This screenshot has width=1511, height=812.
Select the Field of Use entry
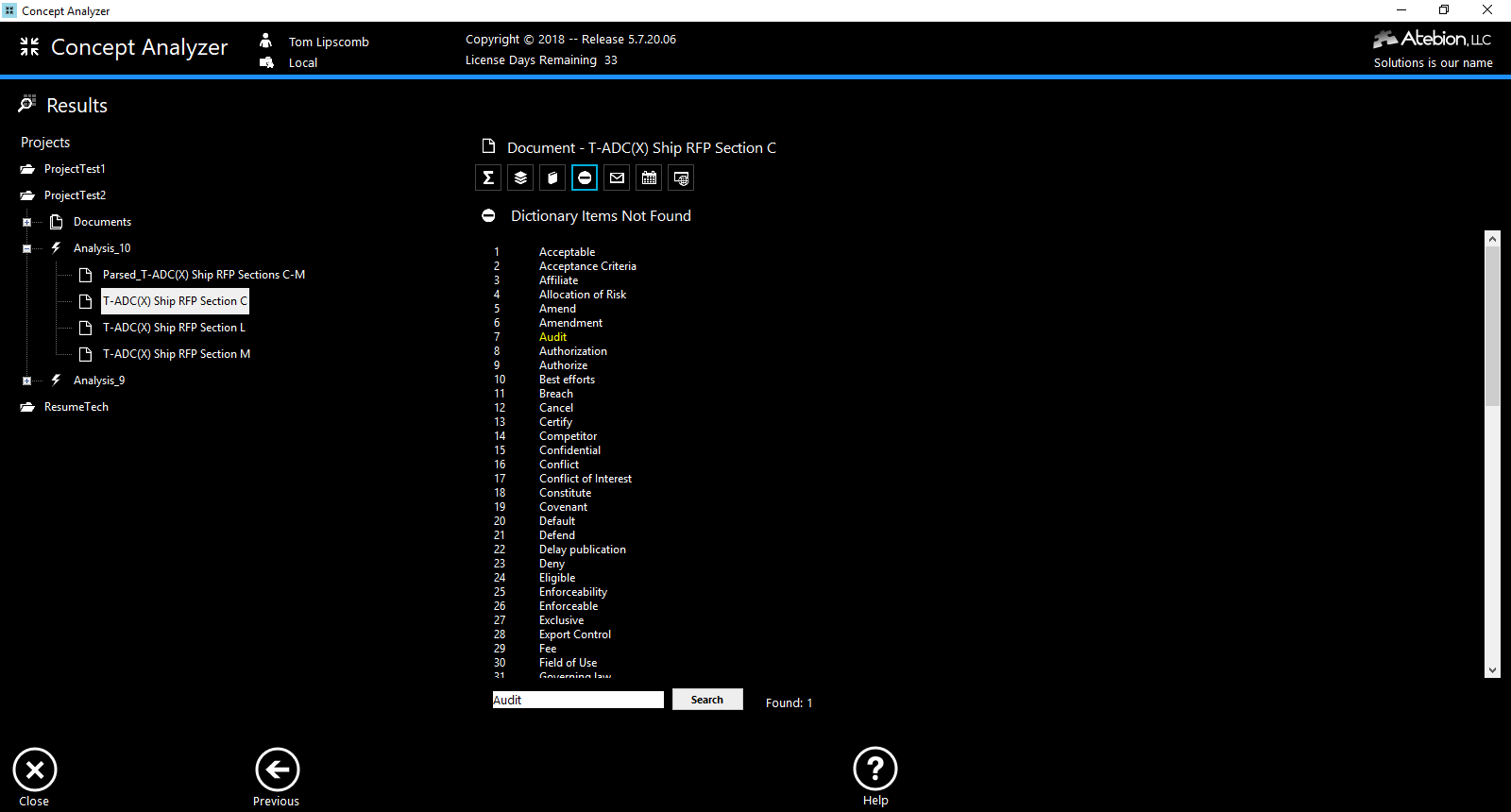pos(568,663)
